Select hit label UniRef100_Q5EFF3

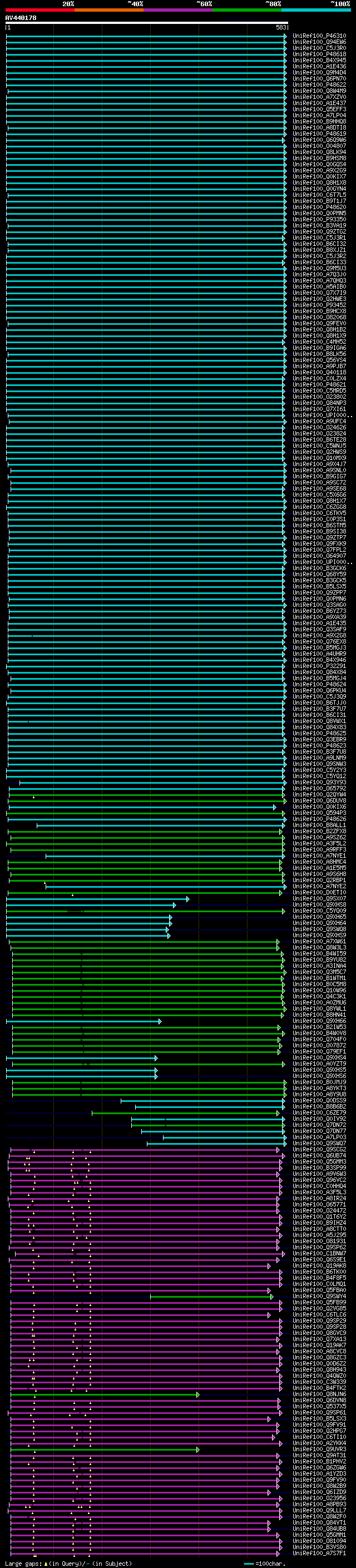[x=319, y=109]
